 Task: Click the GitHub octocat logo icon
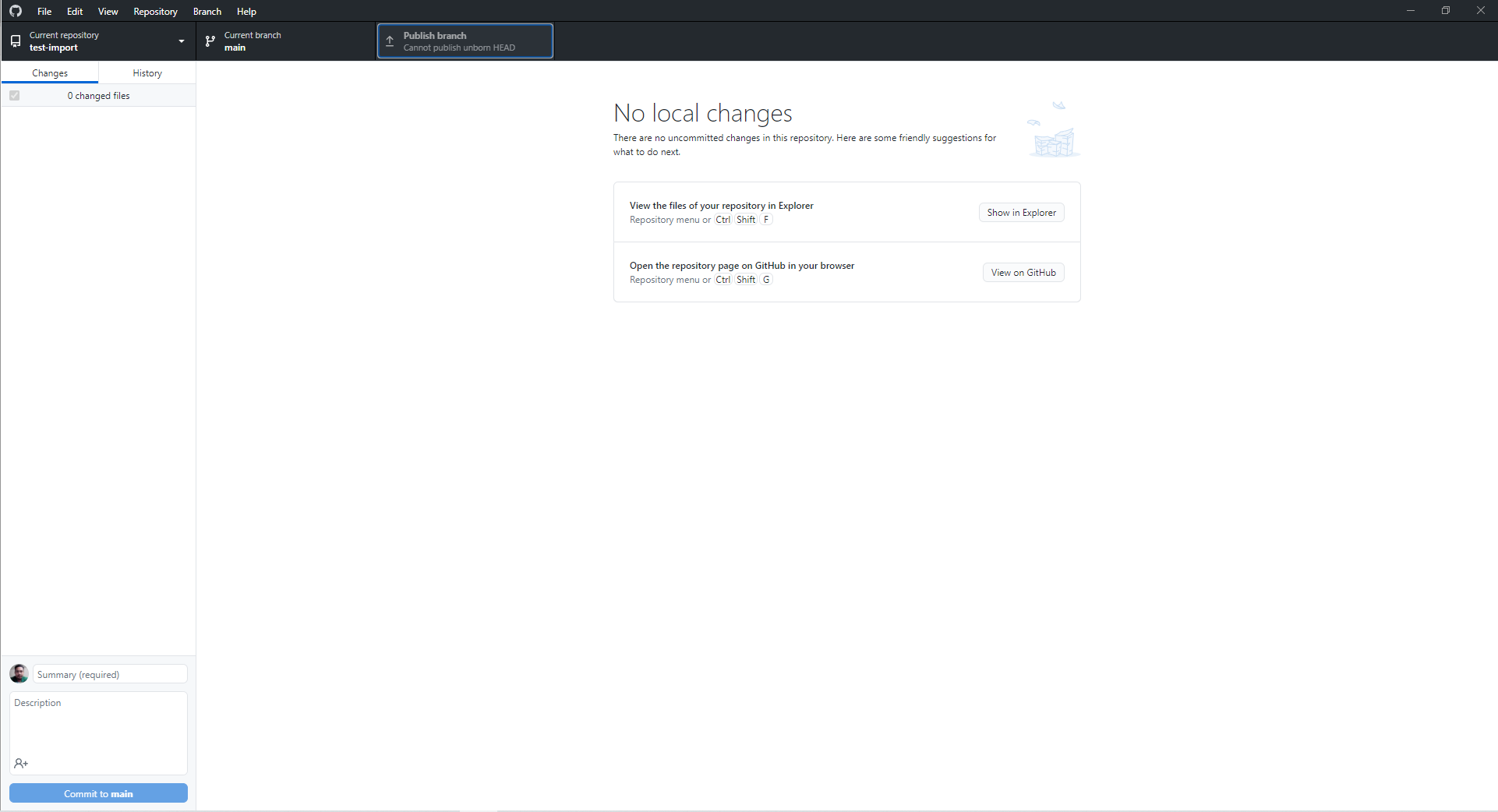pyautogui.click(x=15, y=11)
